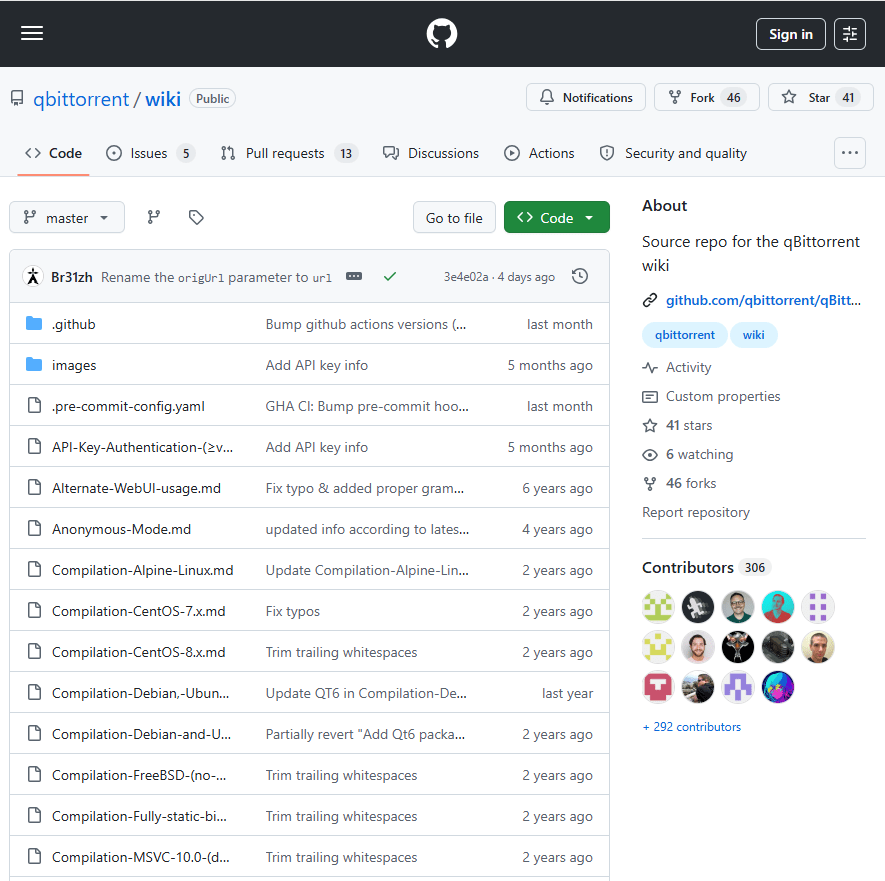View branches using the branch icon
885x881 pixels.
coord(154,217)
